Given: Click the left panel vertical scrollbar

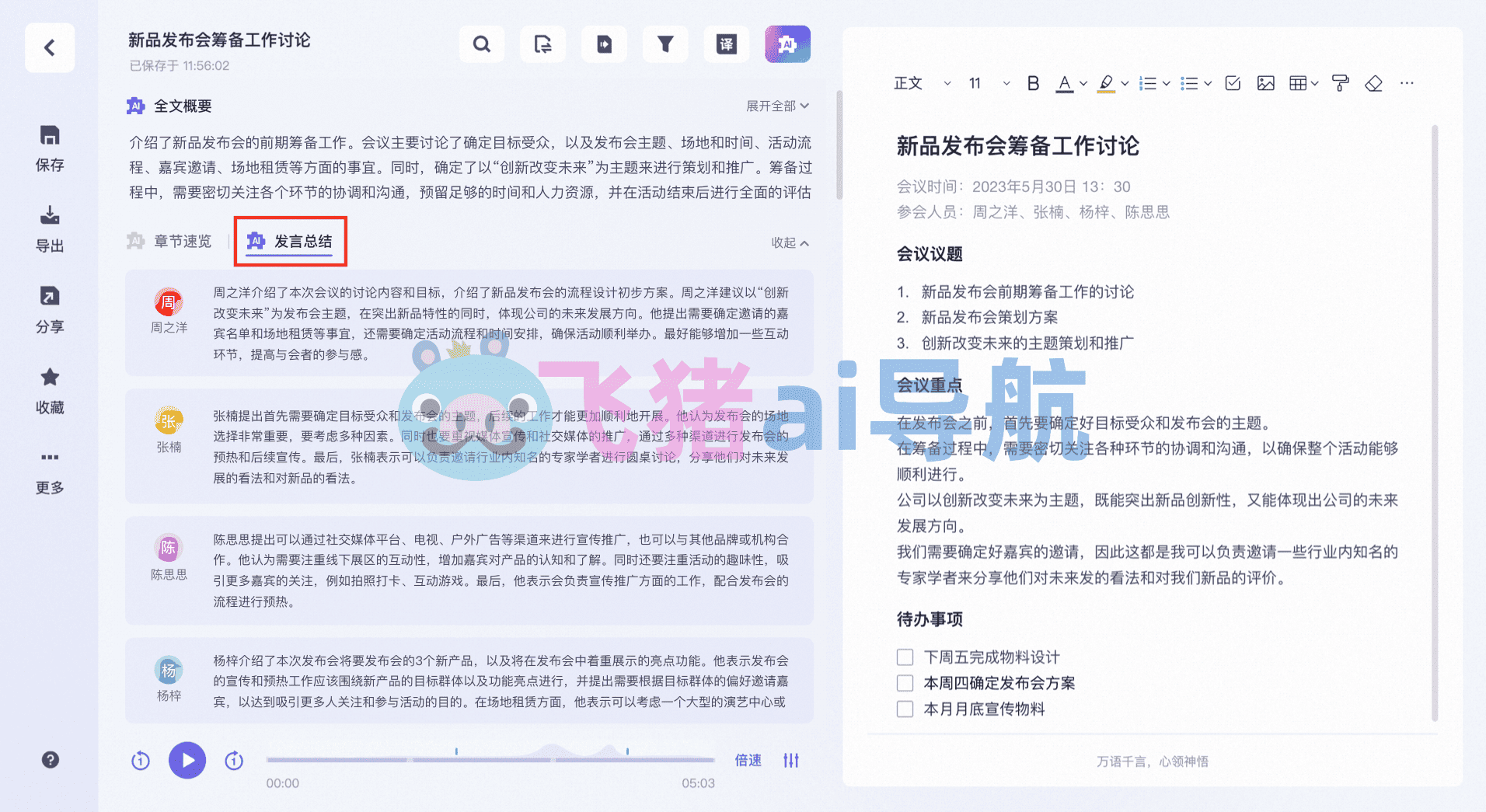Looking at the screenshot, I should click(839, 145).
